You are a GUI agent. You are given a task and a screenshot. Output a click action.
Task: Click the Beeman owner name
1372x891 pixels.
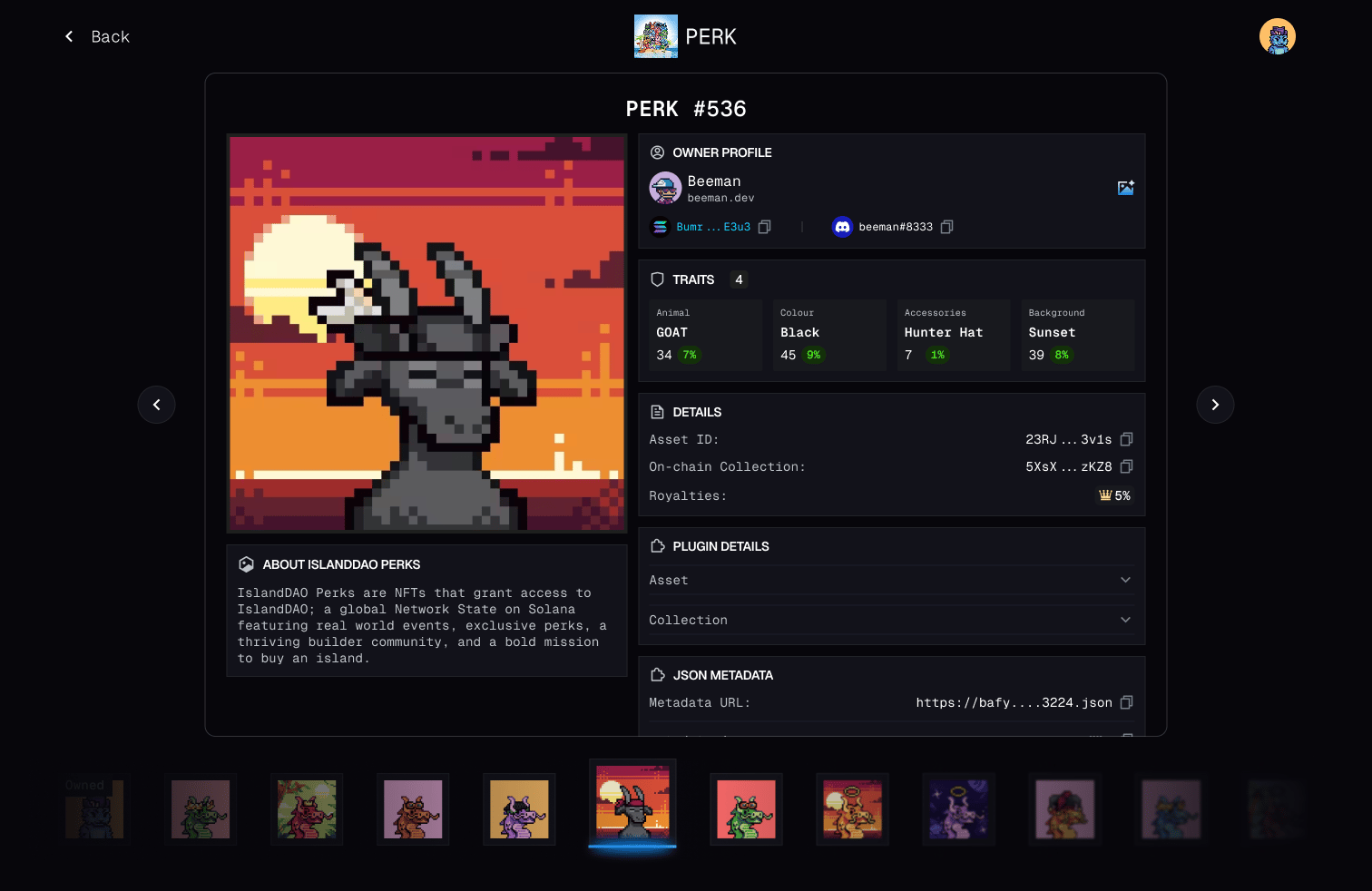pos(714,181)
